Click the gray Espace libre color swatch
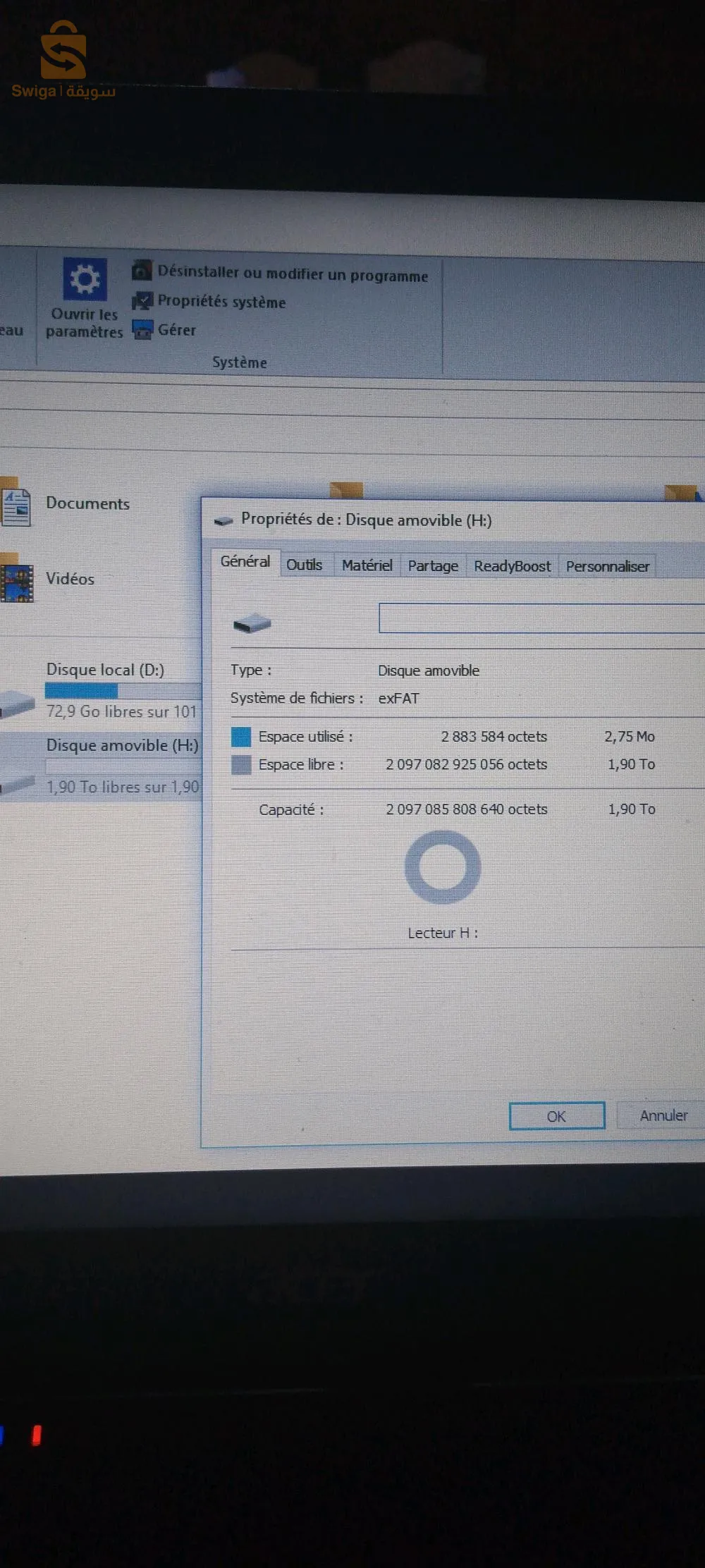 coord(241,764)
